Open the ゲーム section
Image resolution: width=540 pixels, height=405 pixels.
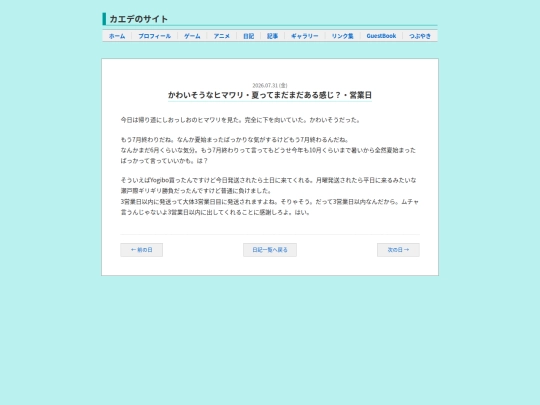(x=192, y=36)
